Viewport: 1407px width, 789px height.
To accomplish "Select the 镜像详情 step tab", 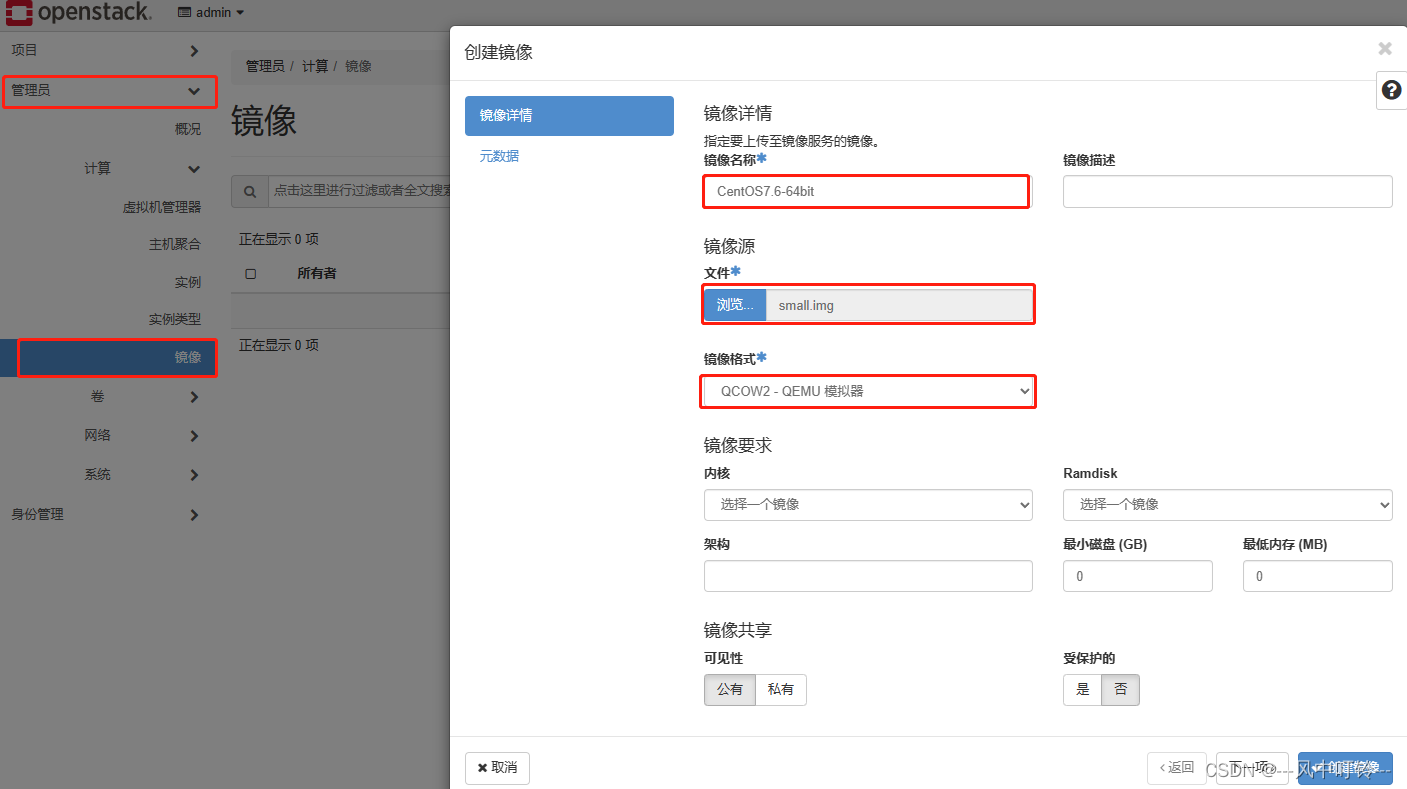I will pos(569,116).
